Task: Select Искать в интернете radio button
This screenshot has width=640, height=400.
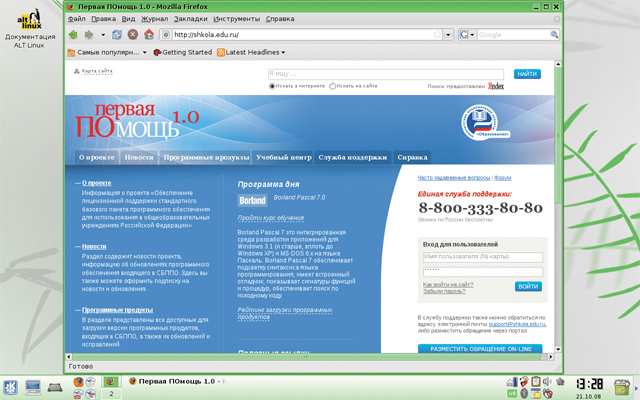Action: coord(272,86)
